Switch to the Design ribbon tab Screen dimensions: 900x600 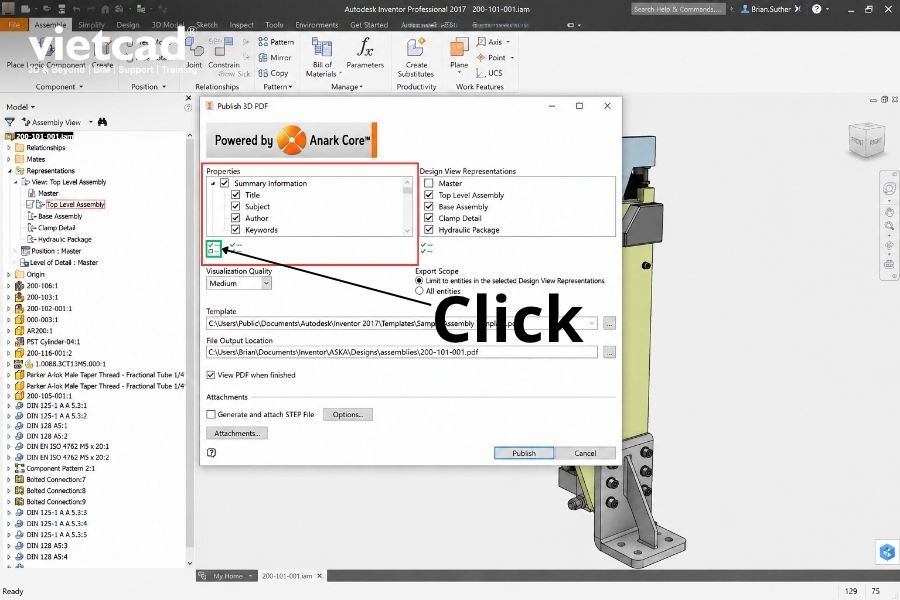coord(127,25)
